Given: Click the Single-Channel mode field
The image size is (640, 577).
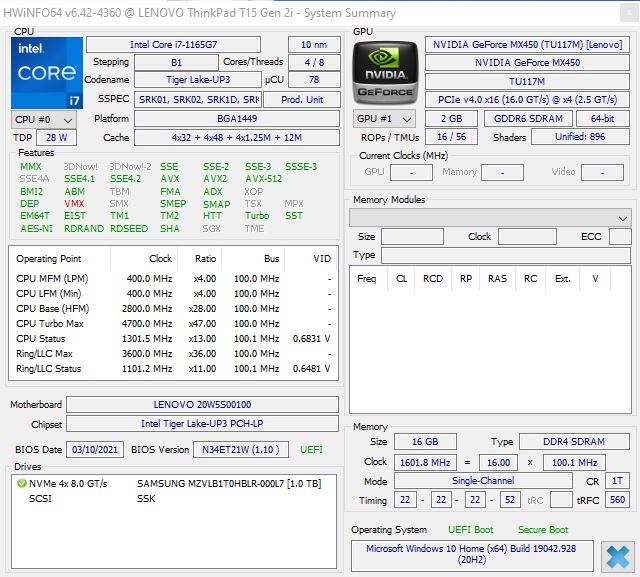Looking at the screenshot, I should [483, 481].
